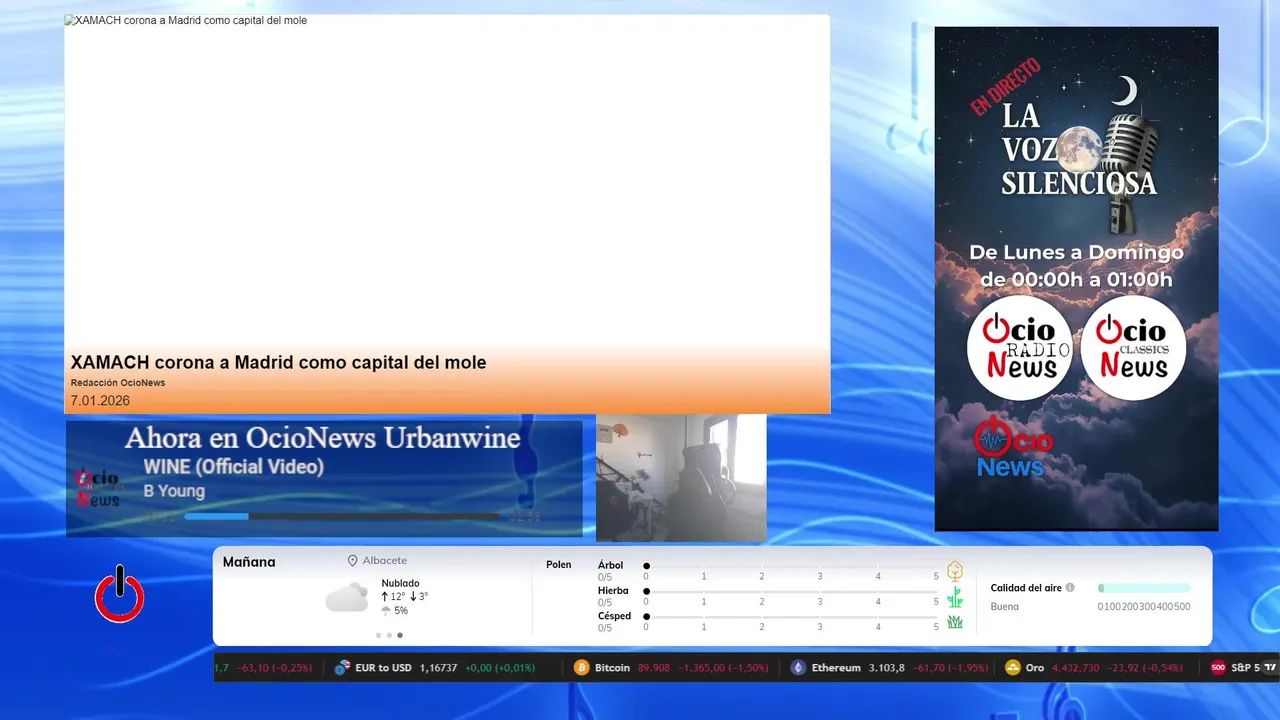Click the S&P 500 red icon
The width and height of the screenshot is (1280, 720).
coord(1218,668)
